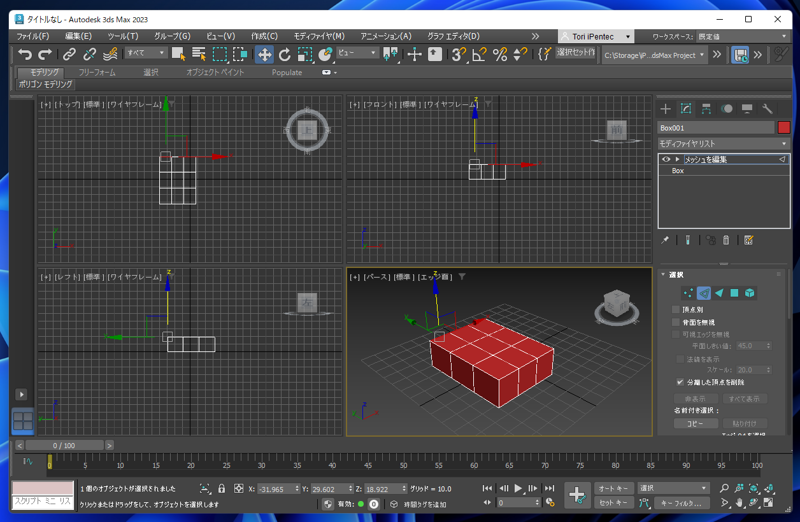Viewport: 800px width, 522px height.
Task: Click the キー フィルタ button
Action: click(x=682, y=503)
